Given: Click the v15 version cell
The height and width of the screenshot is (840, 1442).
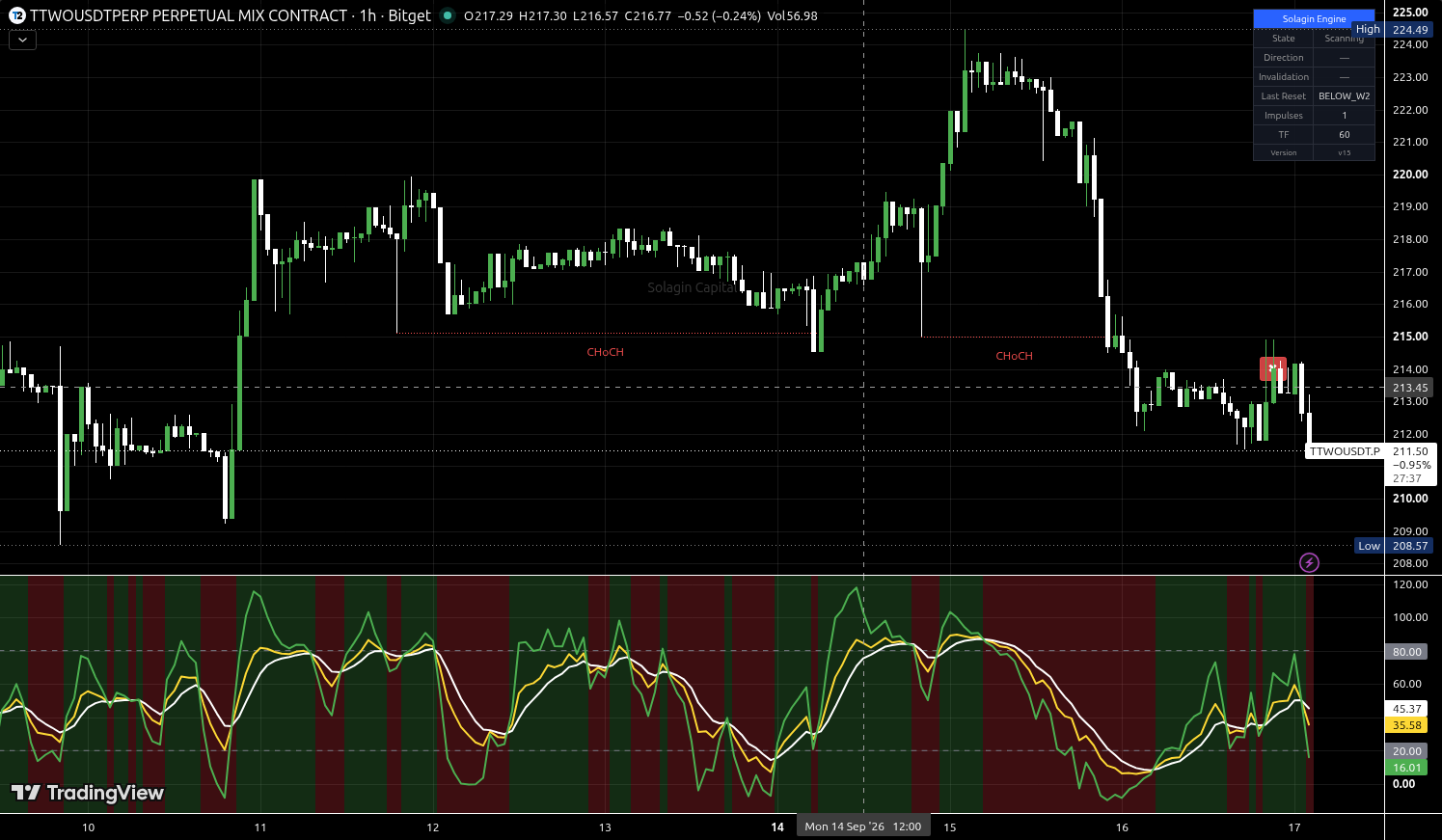Looking at the screenshot, I should point(1345,152).
